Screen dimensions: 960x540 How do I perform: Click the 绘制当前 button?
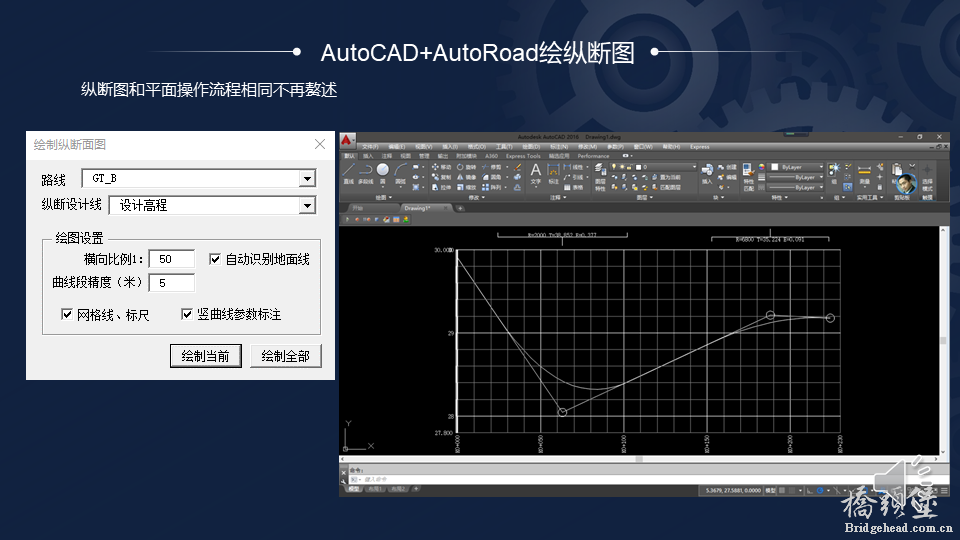coord(206,356)
